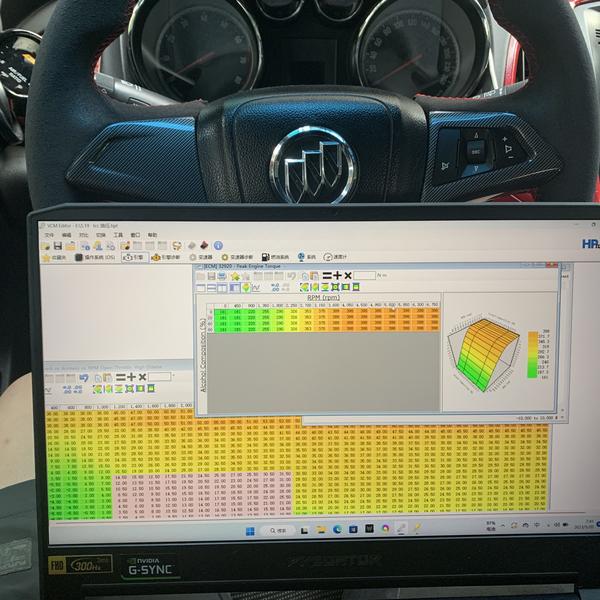Click plus icon in the spark table window

click(x=131, y=377)
